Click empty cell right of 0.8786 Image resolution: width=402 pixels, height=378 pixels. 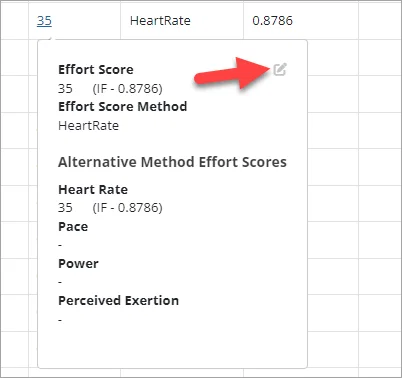(380, 20)
